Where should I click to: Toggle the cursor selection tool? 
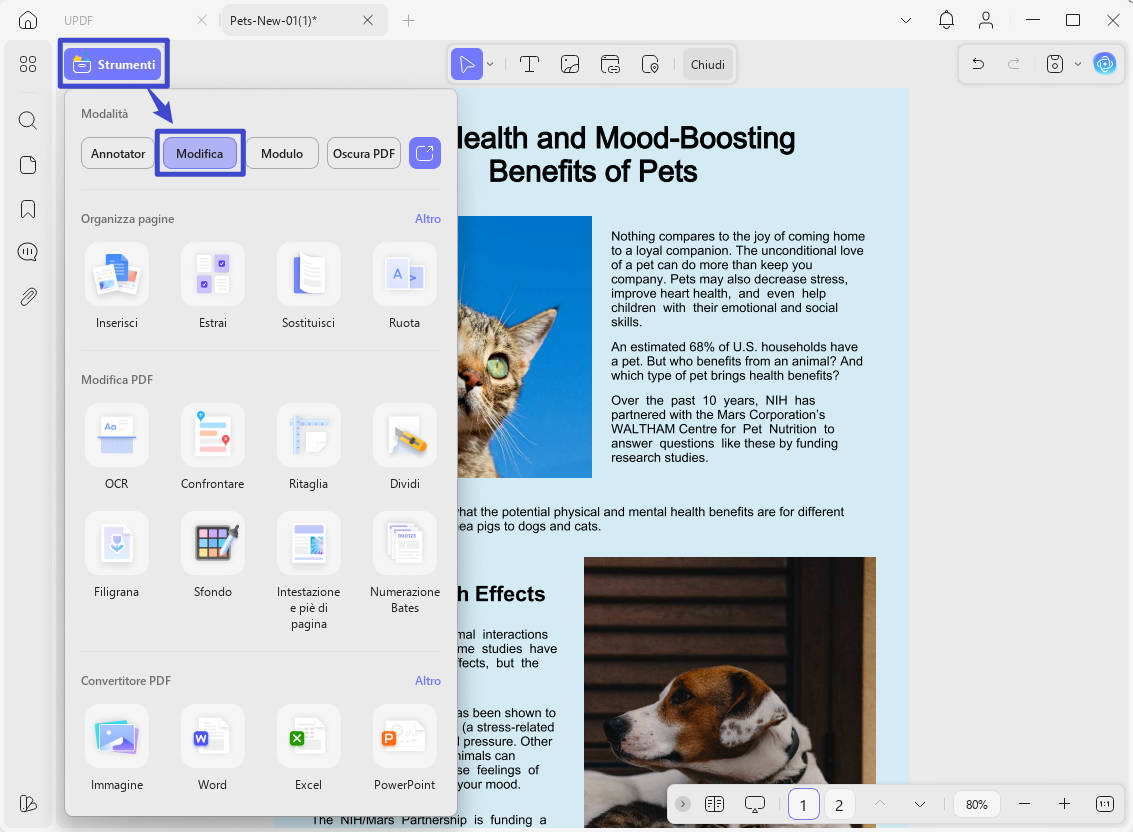pos(467,64)
